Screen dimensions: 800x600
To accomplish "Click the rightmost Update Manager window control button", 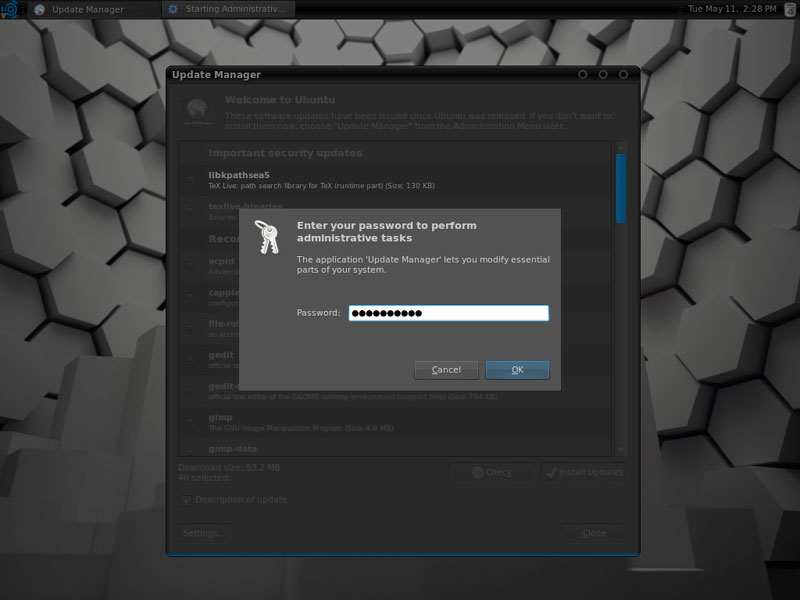I will pos(623,74).
